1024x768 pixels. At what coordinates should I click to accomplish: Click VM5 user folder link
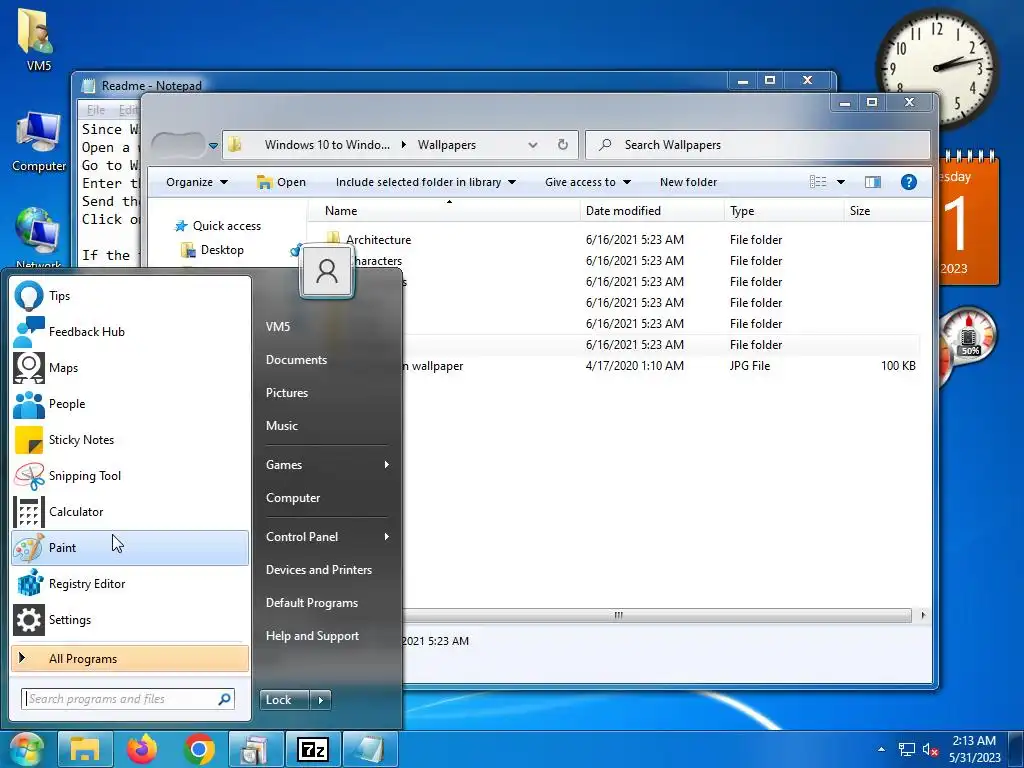(278, 327)
